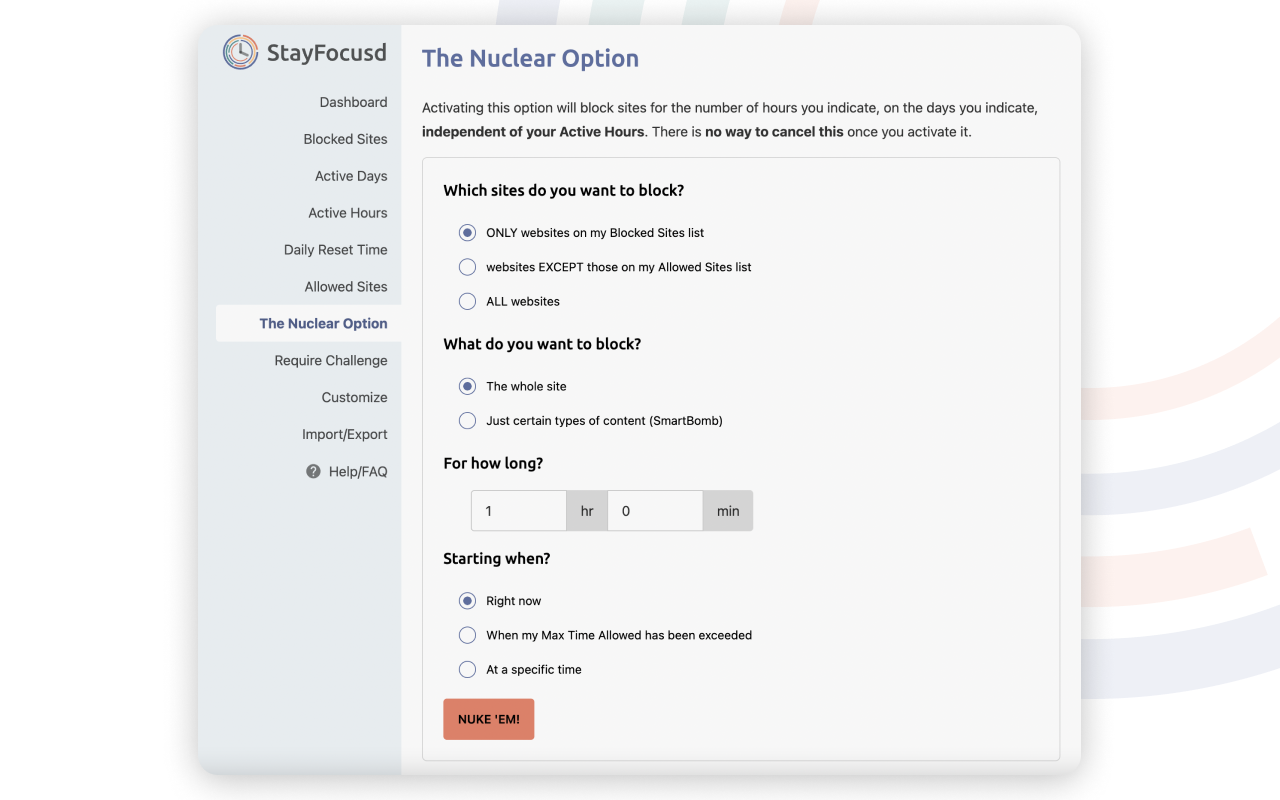Open Active Days settings
The height and width of the screenshot is (800, 1280).
point(351,176)
